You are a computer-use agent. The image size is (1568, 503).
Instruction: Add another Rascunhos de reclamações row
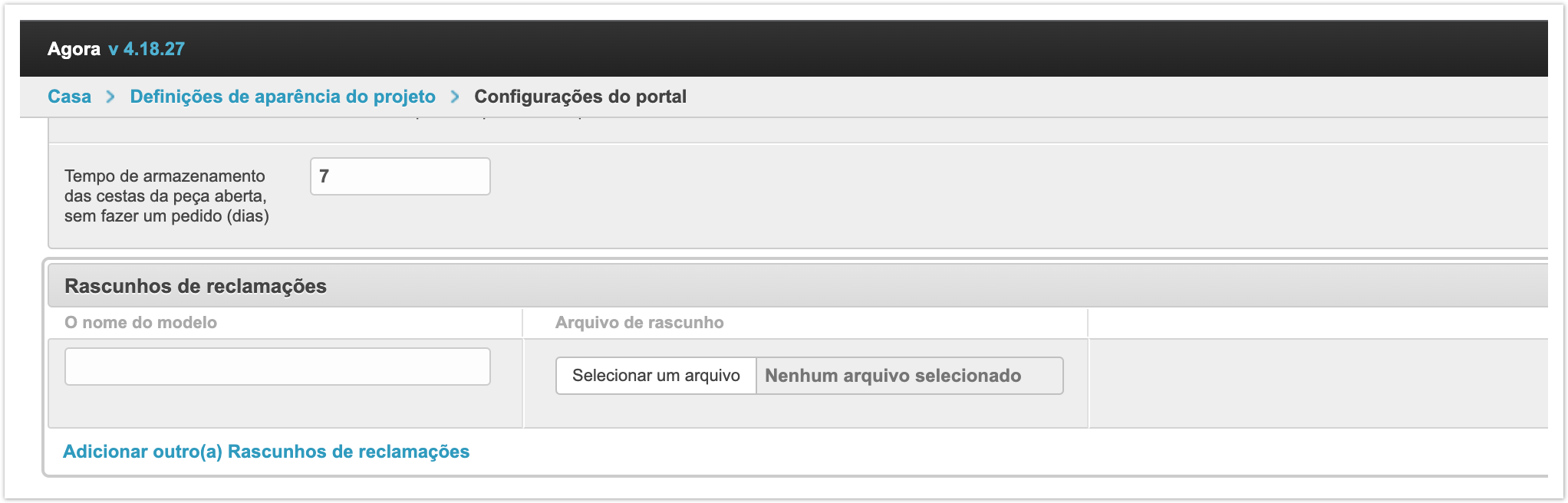(x=266, y=452)
